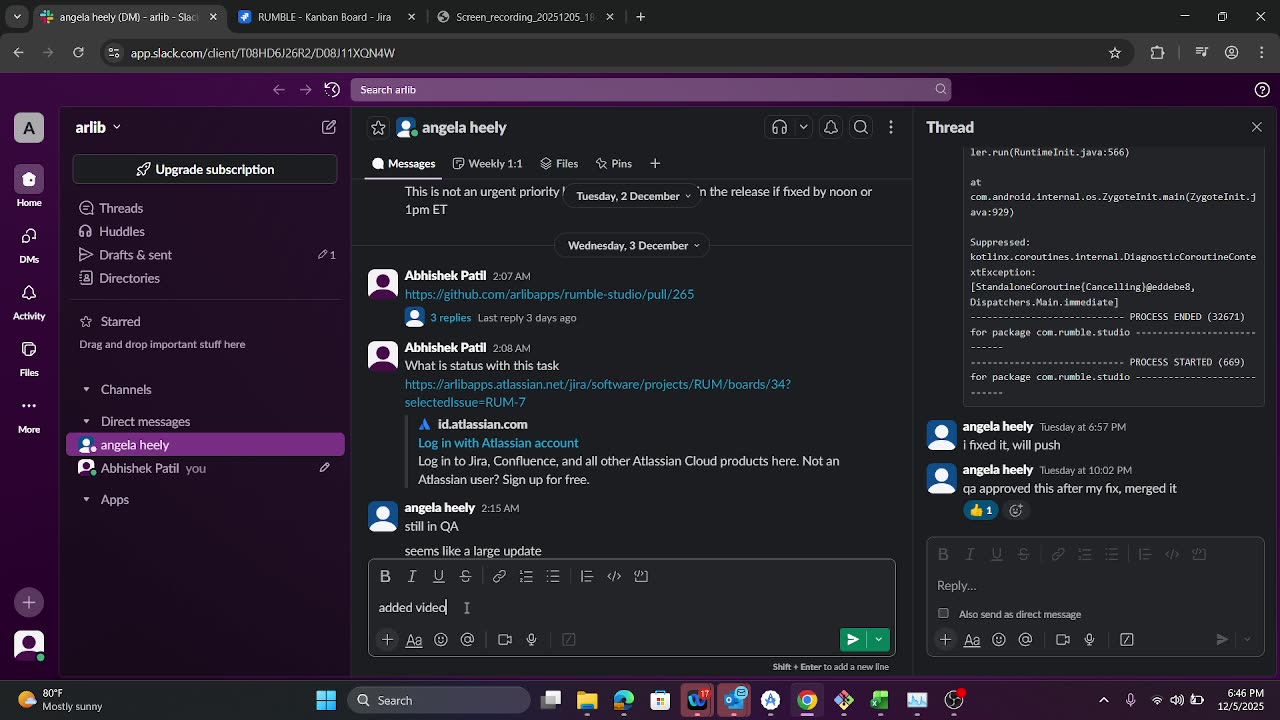The image size is (1280, 720).
Task: Click the thread Reply input field
Action: [x=1095, y=586]
